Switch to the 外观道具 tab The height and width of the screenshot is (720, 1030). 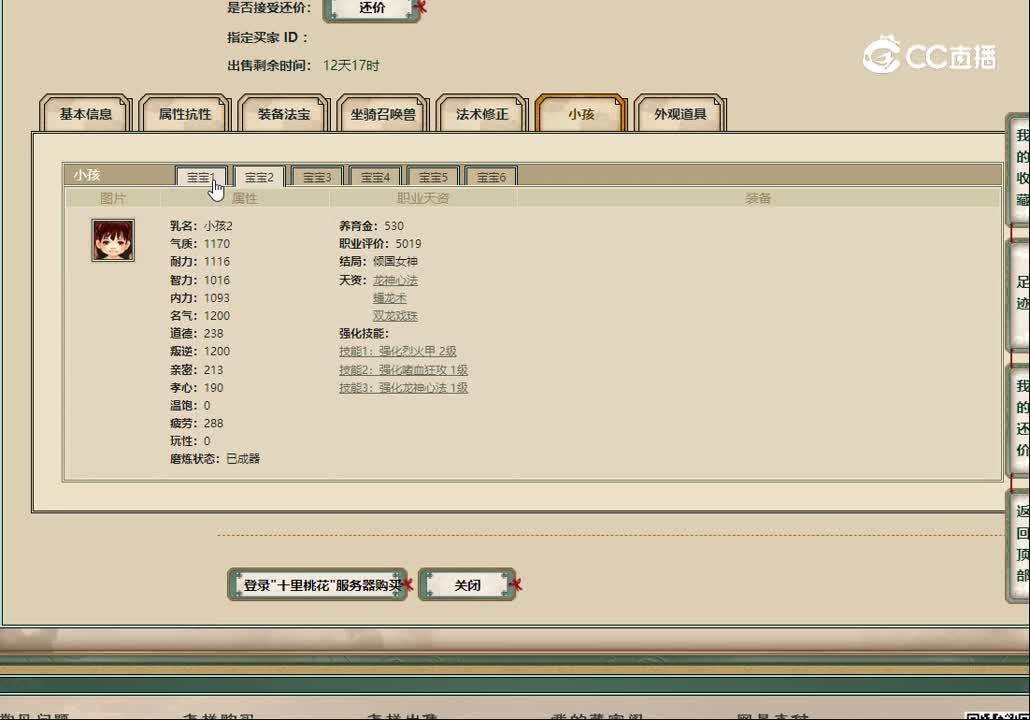tap(679, 114)
